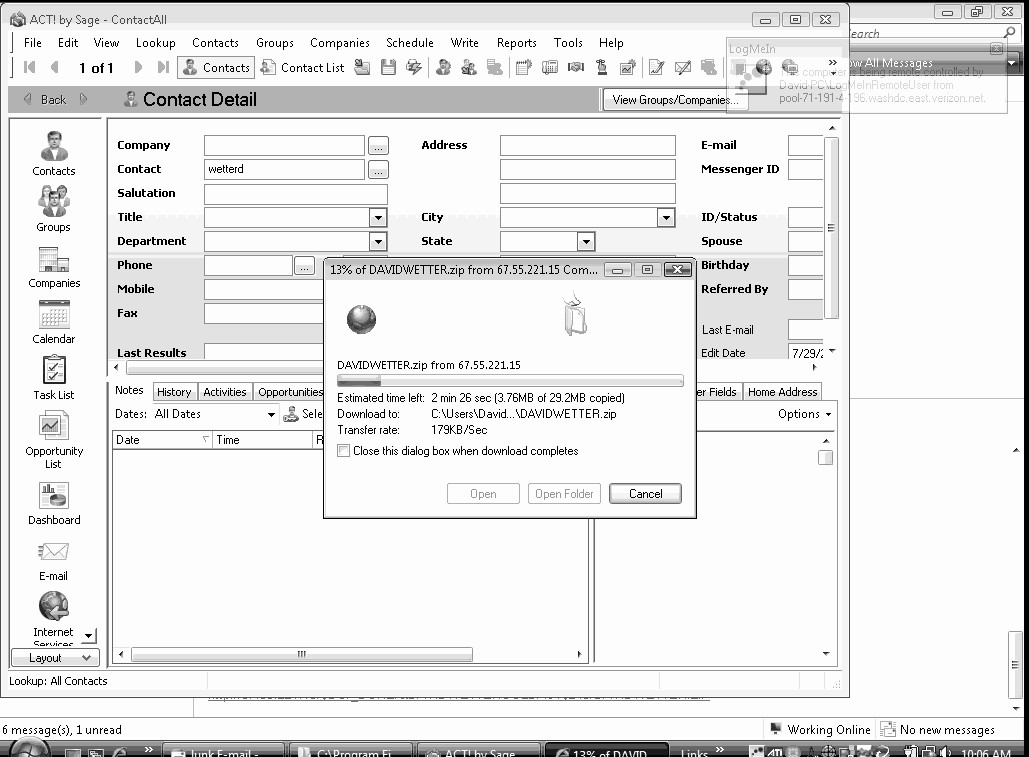Switch to ACT! by Sage taskbar button
This screenshot has width=1029, height=757.
pos(479,752)
